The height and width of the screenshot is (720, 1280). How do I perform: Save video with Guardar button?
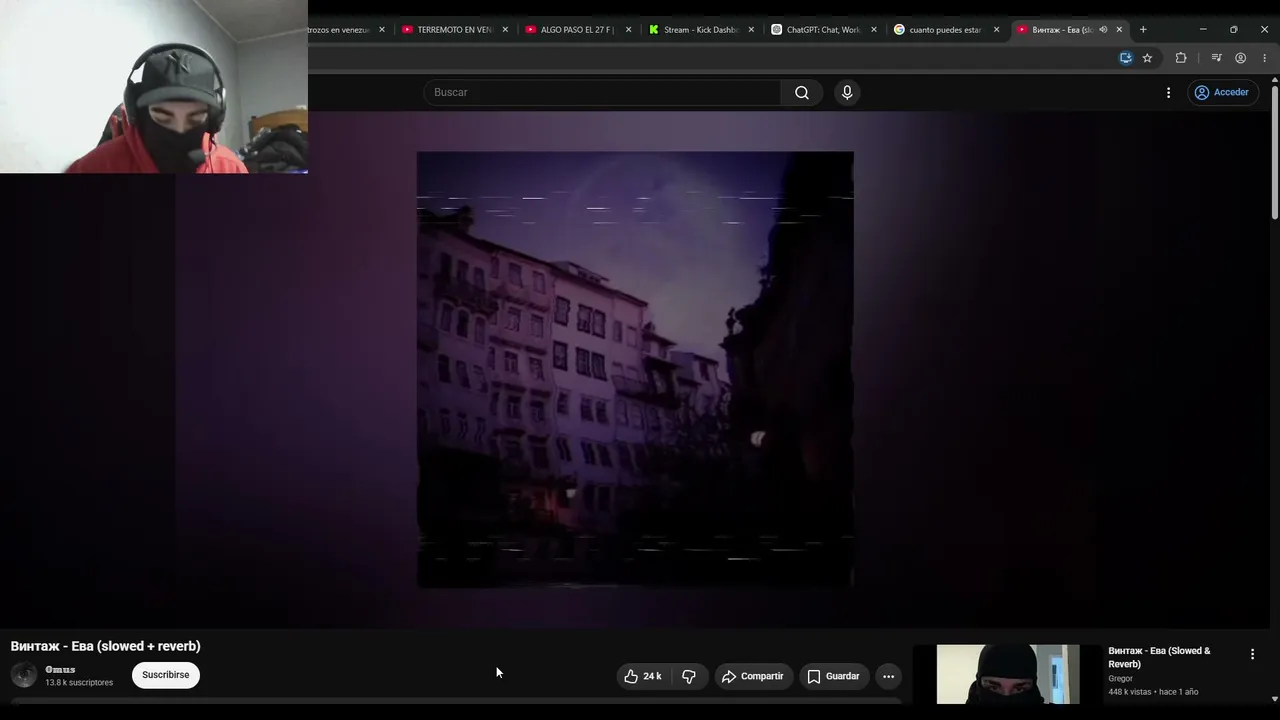[x=833, y=676]
